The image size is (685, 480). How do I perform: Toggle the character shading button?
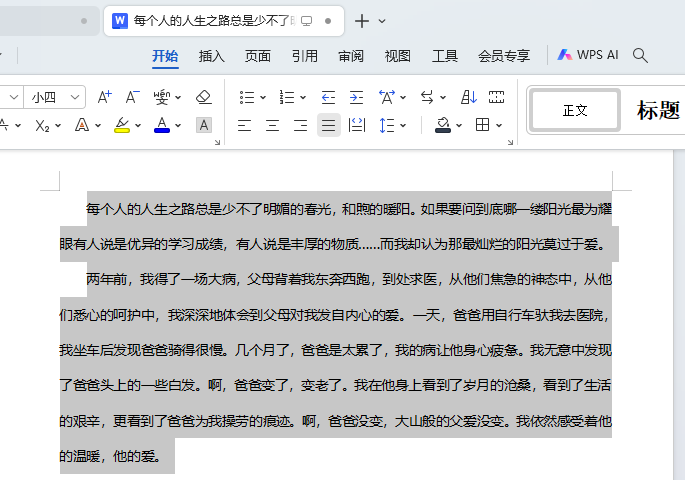(x=204, y=125)
